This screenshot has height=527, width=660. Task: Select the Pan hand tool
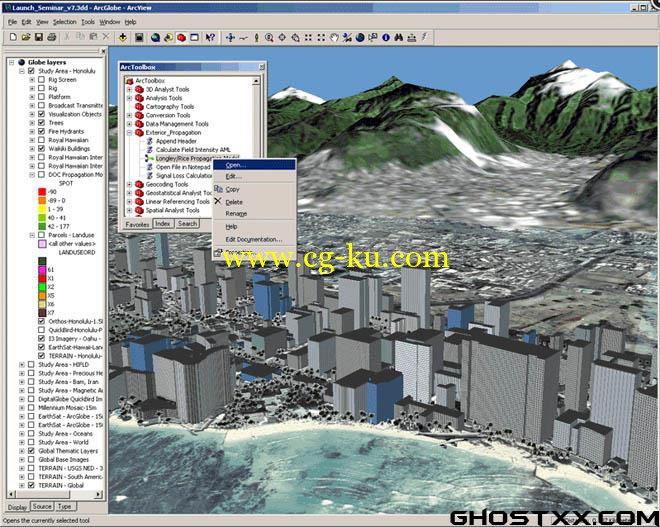point(334,37)
